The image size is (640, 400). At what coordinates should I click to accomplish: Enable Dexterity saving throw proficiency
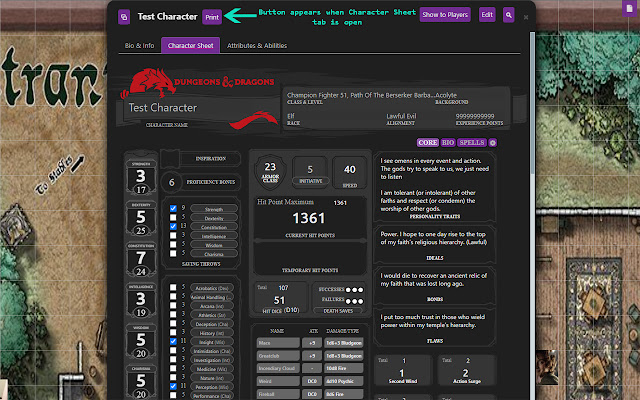coord(174,217)
